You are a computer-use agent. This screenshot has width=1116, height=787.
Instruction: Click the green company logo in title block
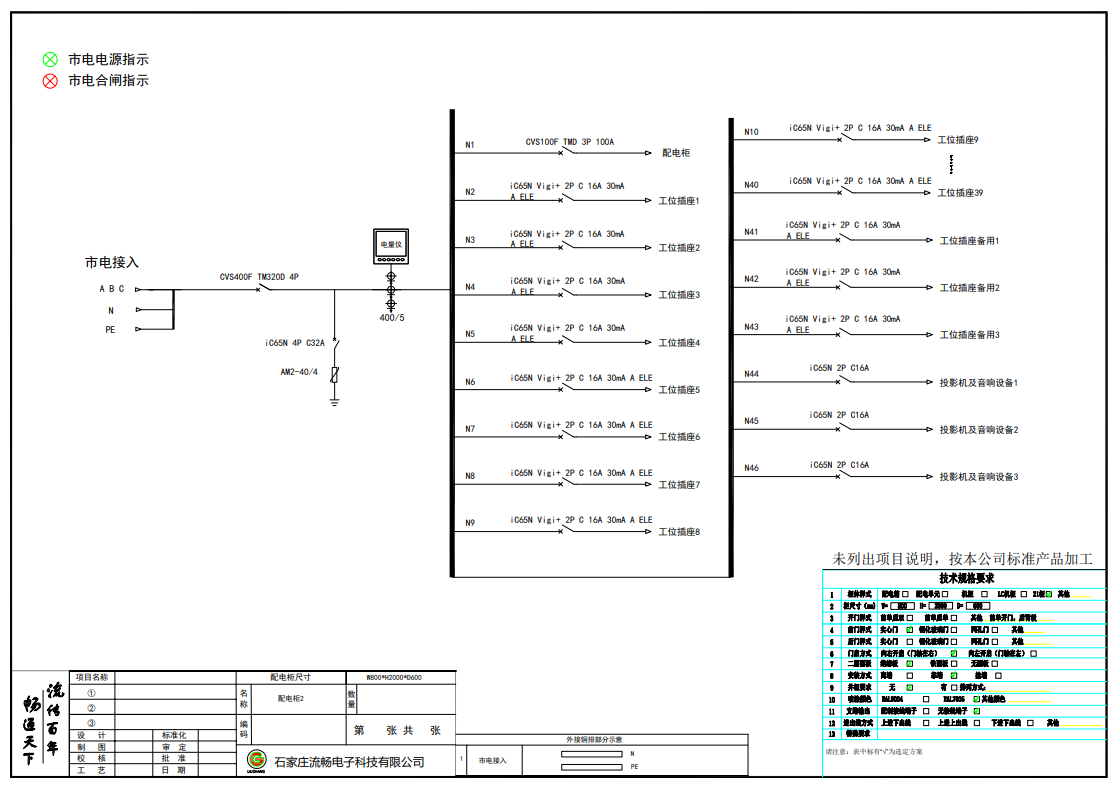pos(256,761)
